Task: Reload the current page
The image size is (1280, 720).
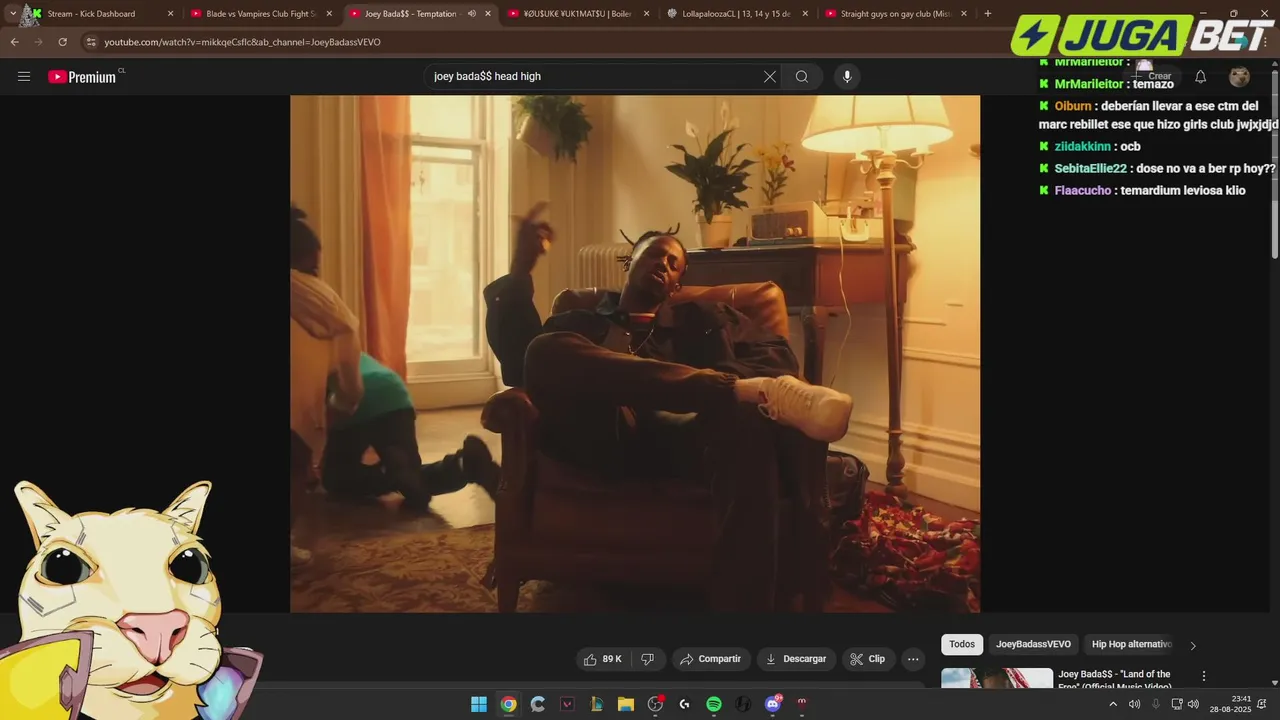Action: pyautogui.click(x=62, y=42)
